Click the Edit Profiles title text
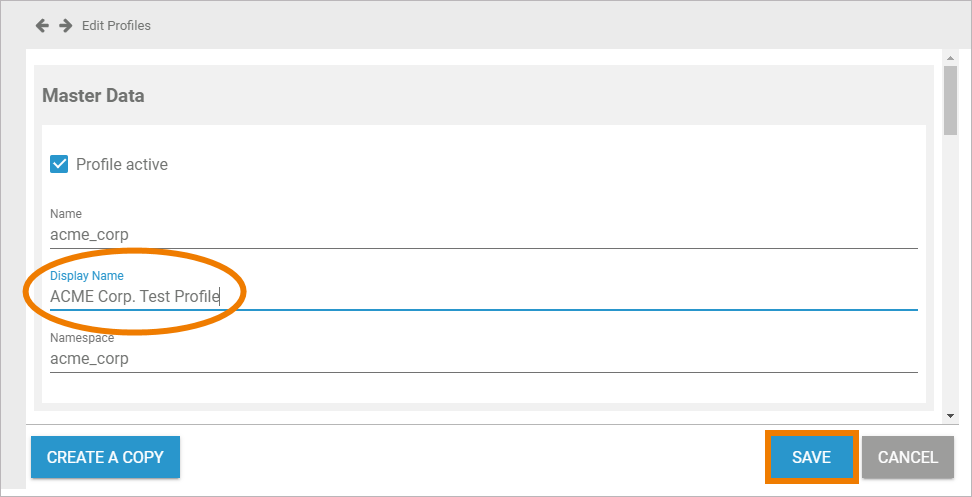 [x=116, y=25]
